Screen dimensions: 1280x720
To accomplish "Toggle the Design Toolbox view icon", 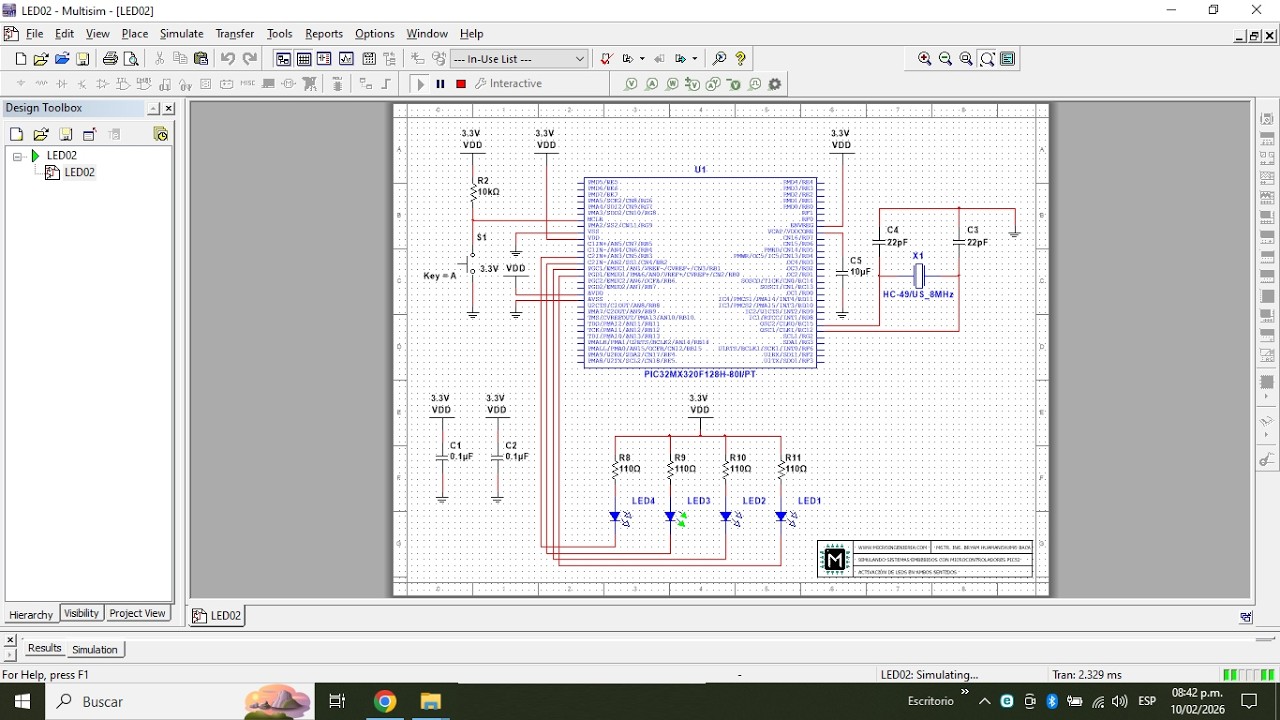I will (283, 59).
